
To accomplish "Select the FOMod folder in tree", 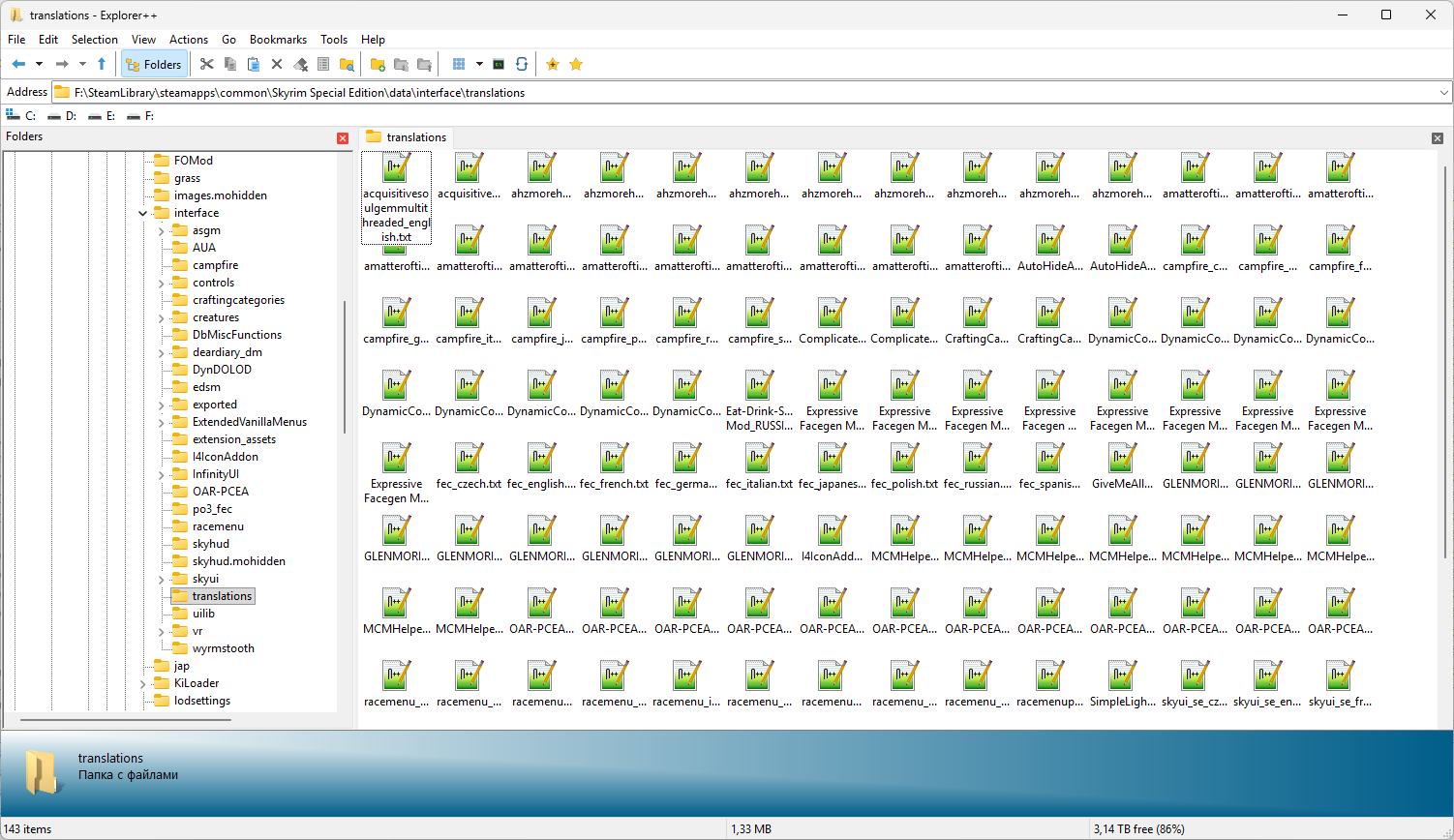I will click(x=193, y=161).
